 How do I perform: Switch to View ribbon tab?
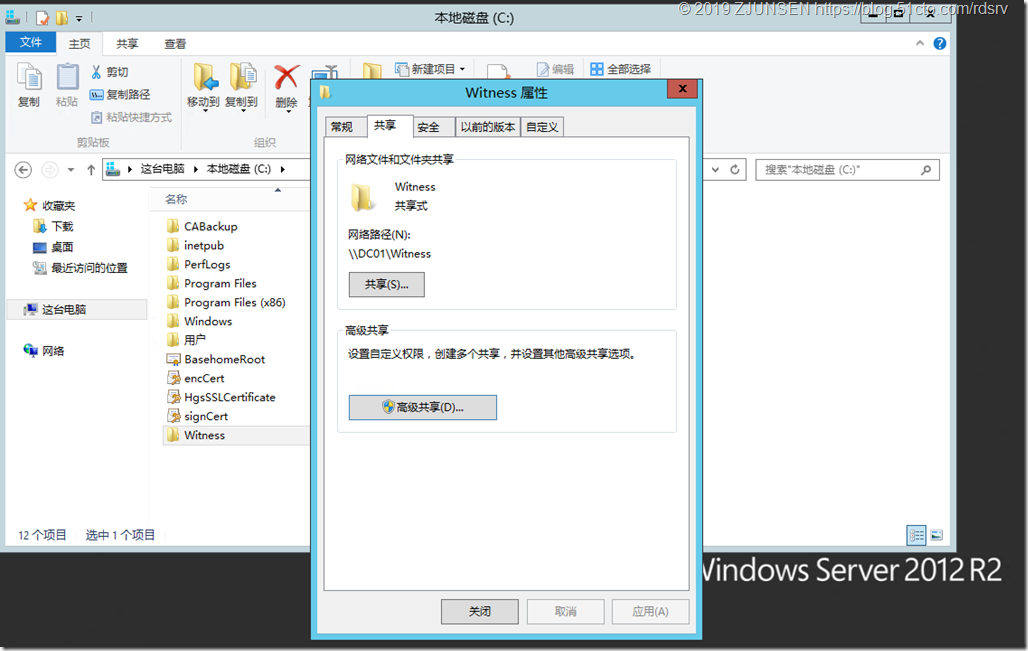(x=175, y=43)
